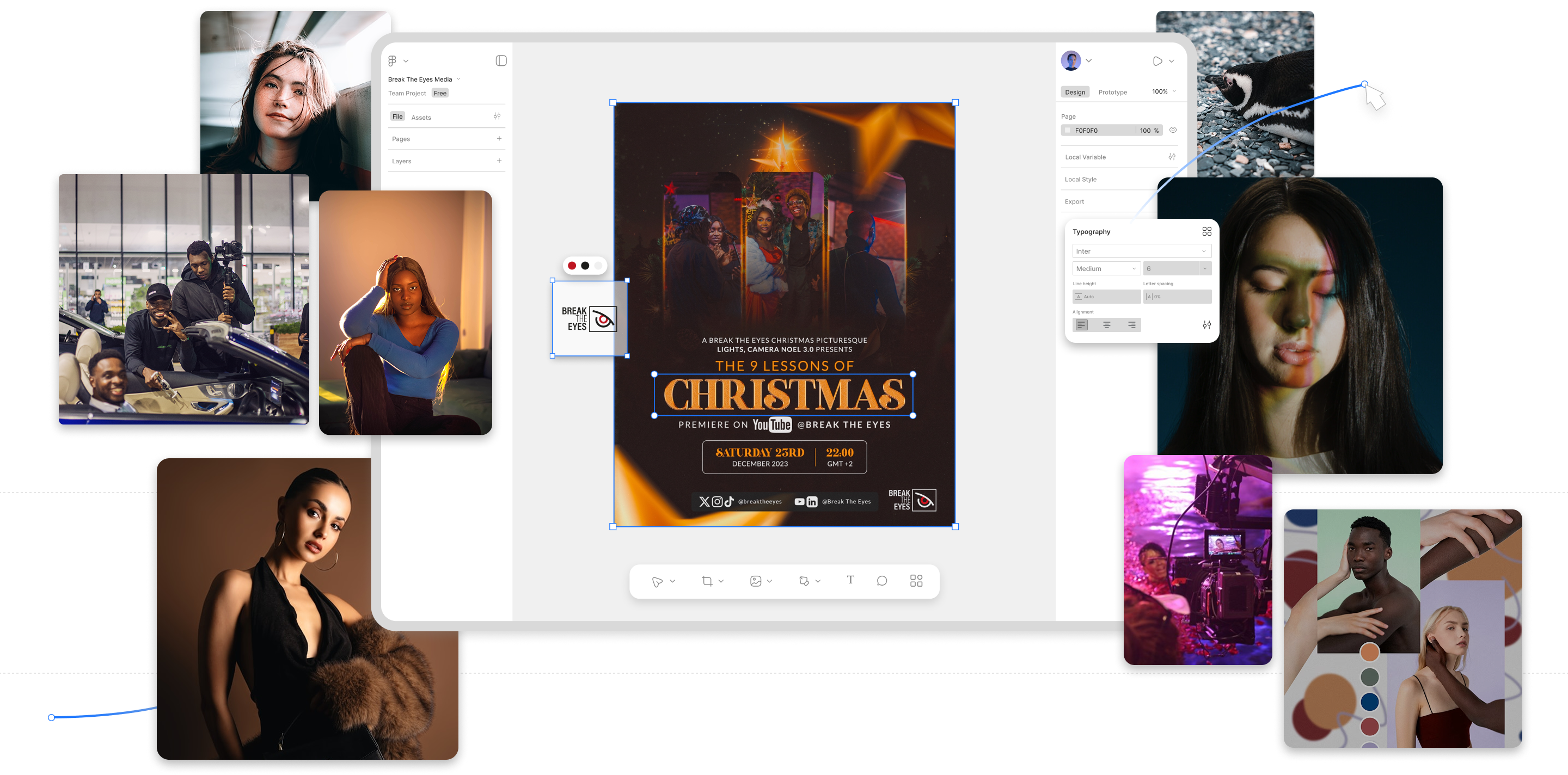
Task: Open the Inter font family dropdown
Action: (x=1141, y=251)
